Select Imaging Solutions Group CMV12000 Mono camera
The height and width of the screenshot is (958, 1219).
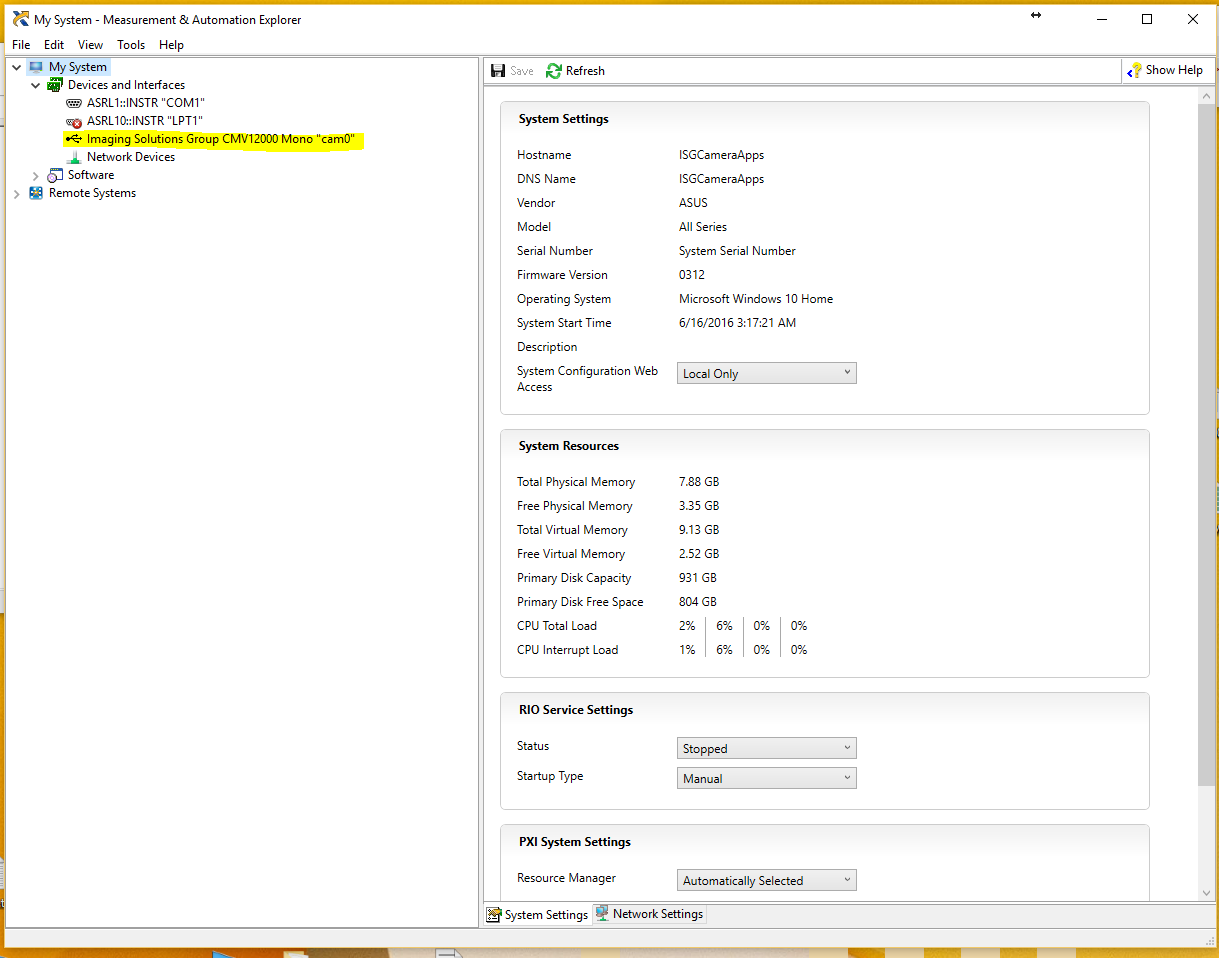click(x=221, y=139)
